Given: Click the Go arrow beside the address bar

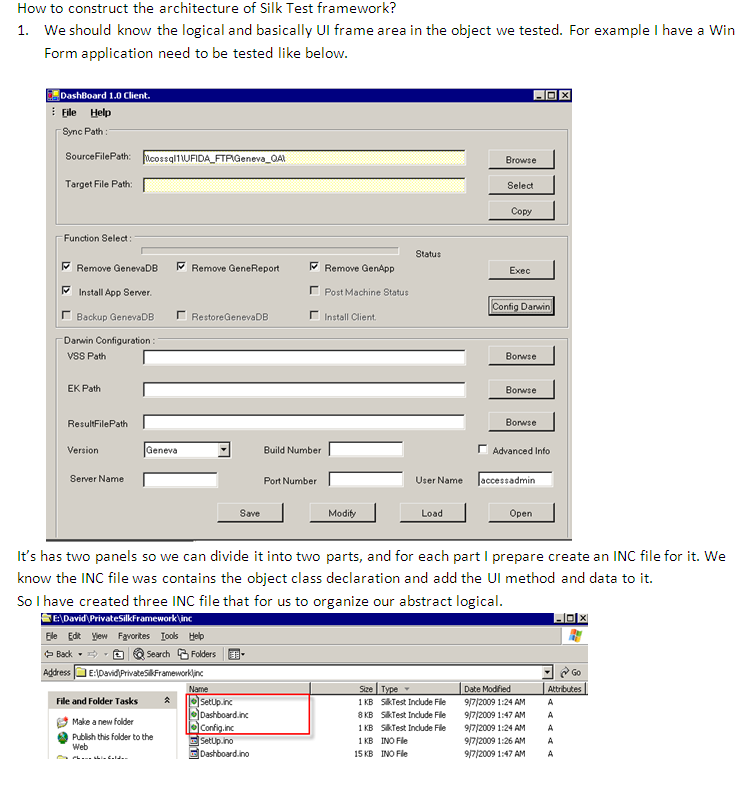Looking at the screenshot, I should pos(565,672).
